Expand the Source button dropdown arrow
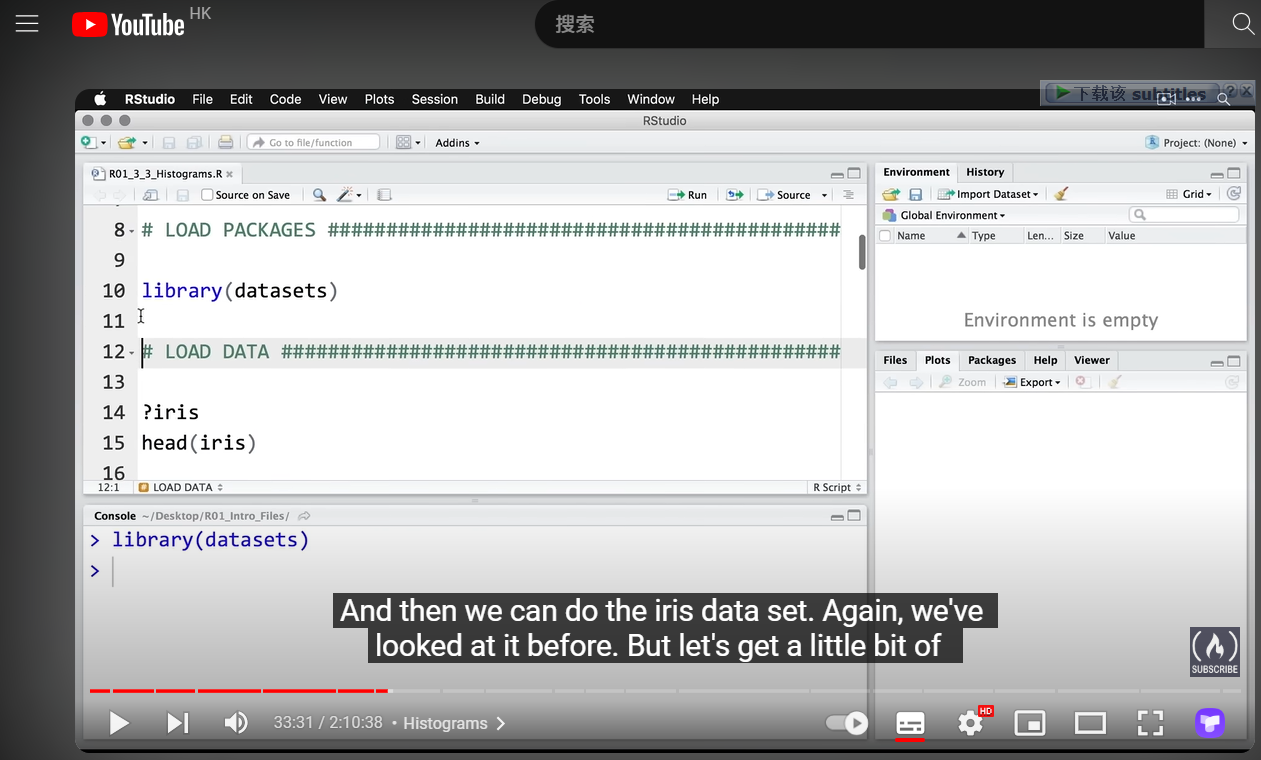1261x760 pixels. pos(825,195)
